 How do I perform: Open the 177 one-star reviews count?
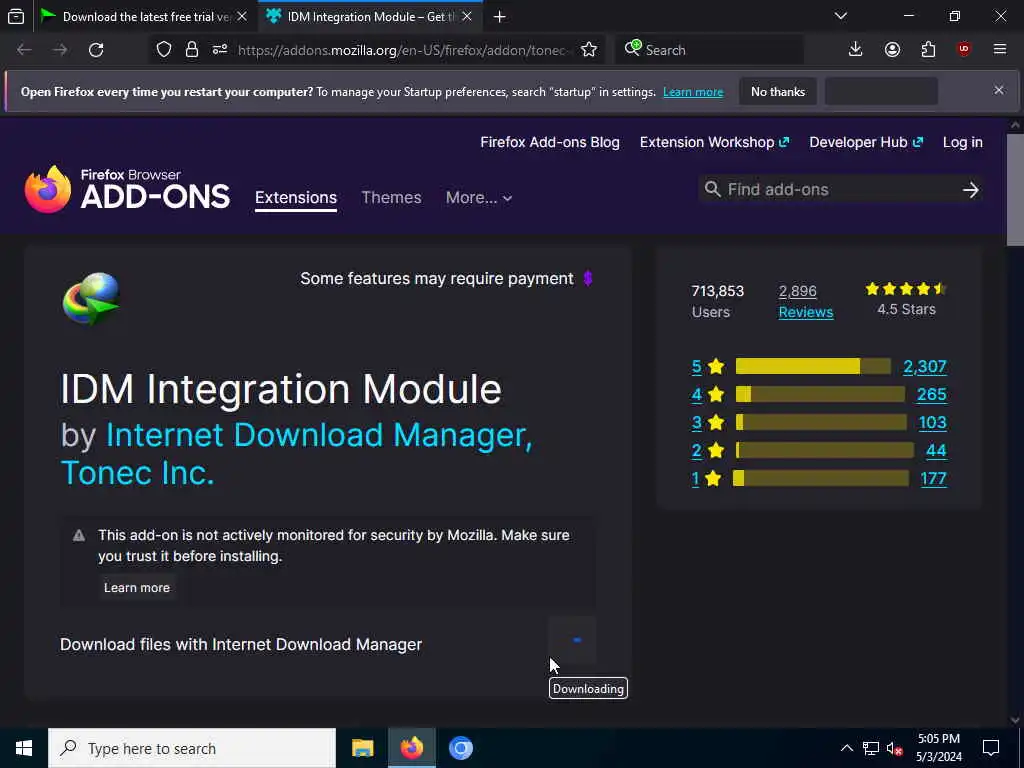click(x=933, y=479)
